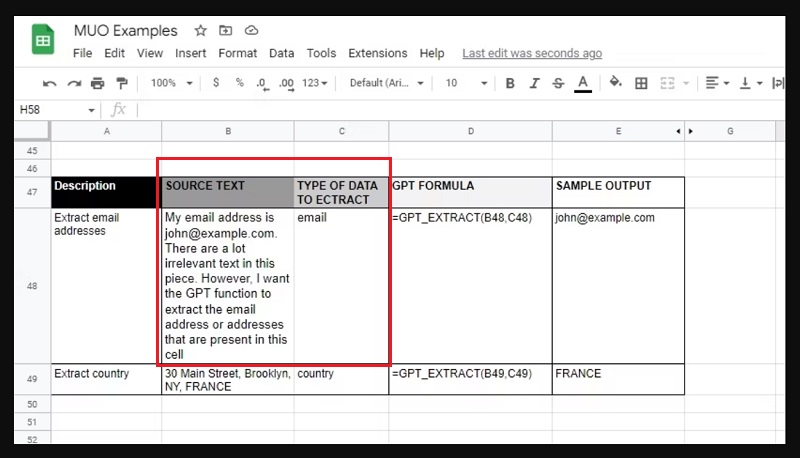
Task: Select column C header
Action: (342, 131)
